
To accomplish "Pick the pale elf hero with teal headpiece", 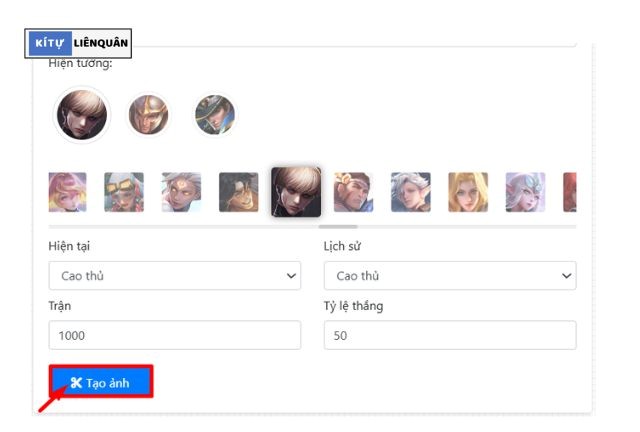I will (x=525, y=192).
